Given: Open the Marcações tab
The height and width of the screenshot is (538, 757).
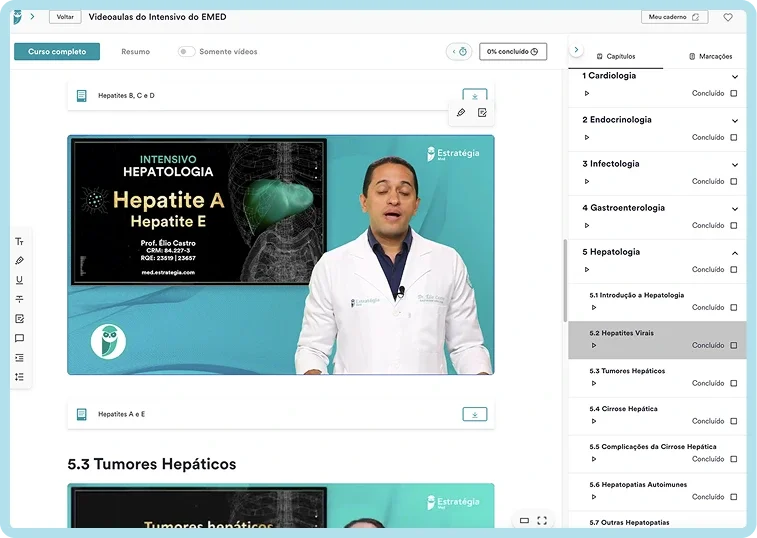Looking at the screenshot, I should [x=711, y=57].
